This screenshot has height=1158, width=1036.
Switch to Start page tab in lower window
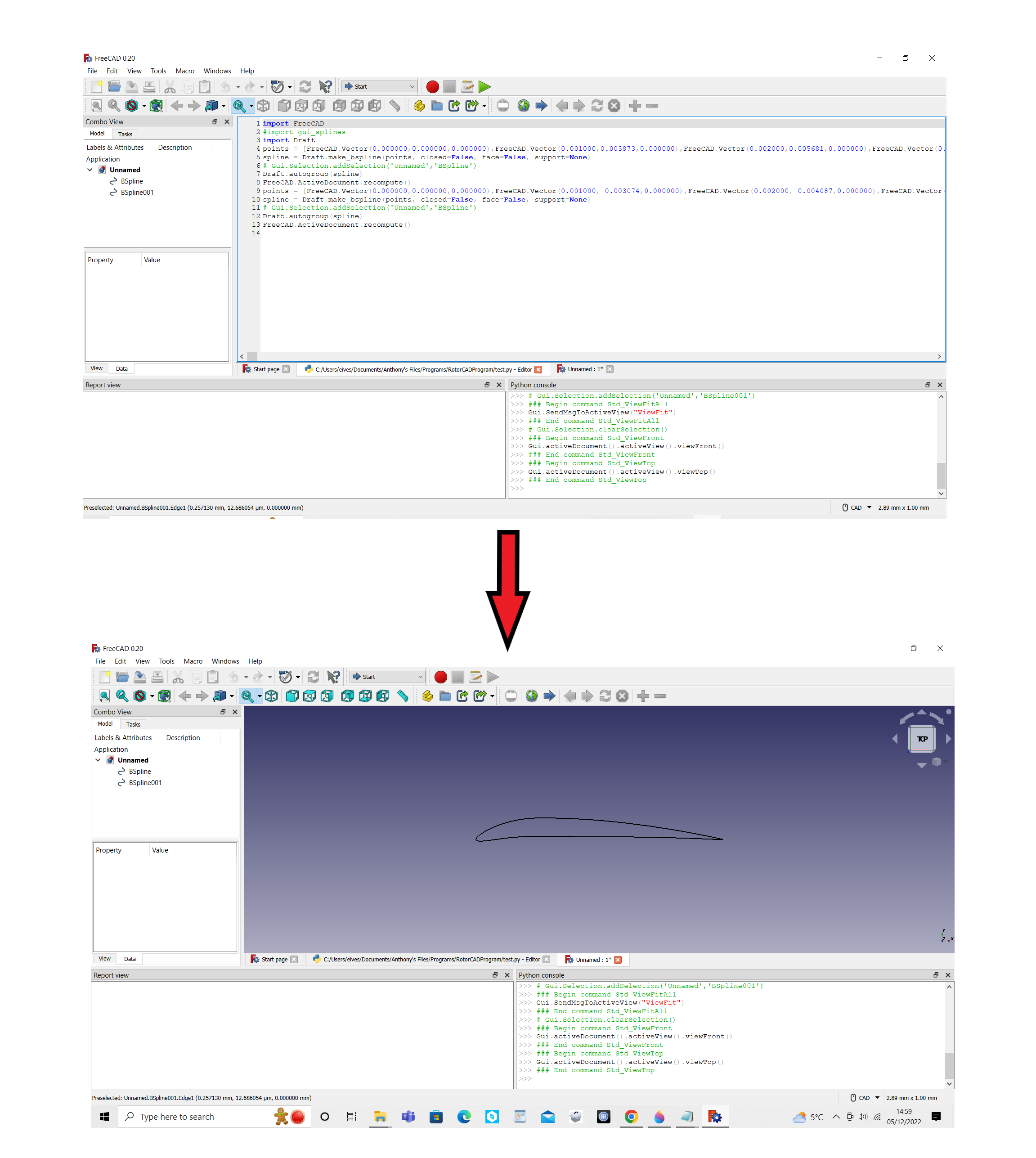(274, 959)
